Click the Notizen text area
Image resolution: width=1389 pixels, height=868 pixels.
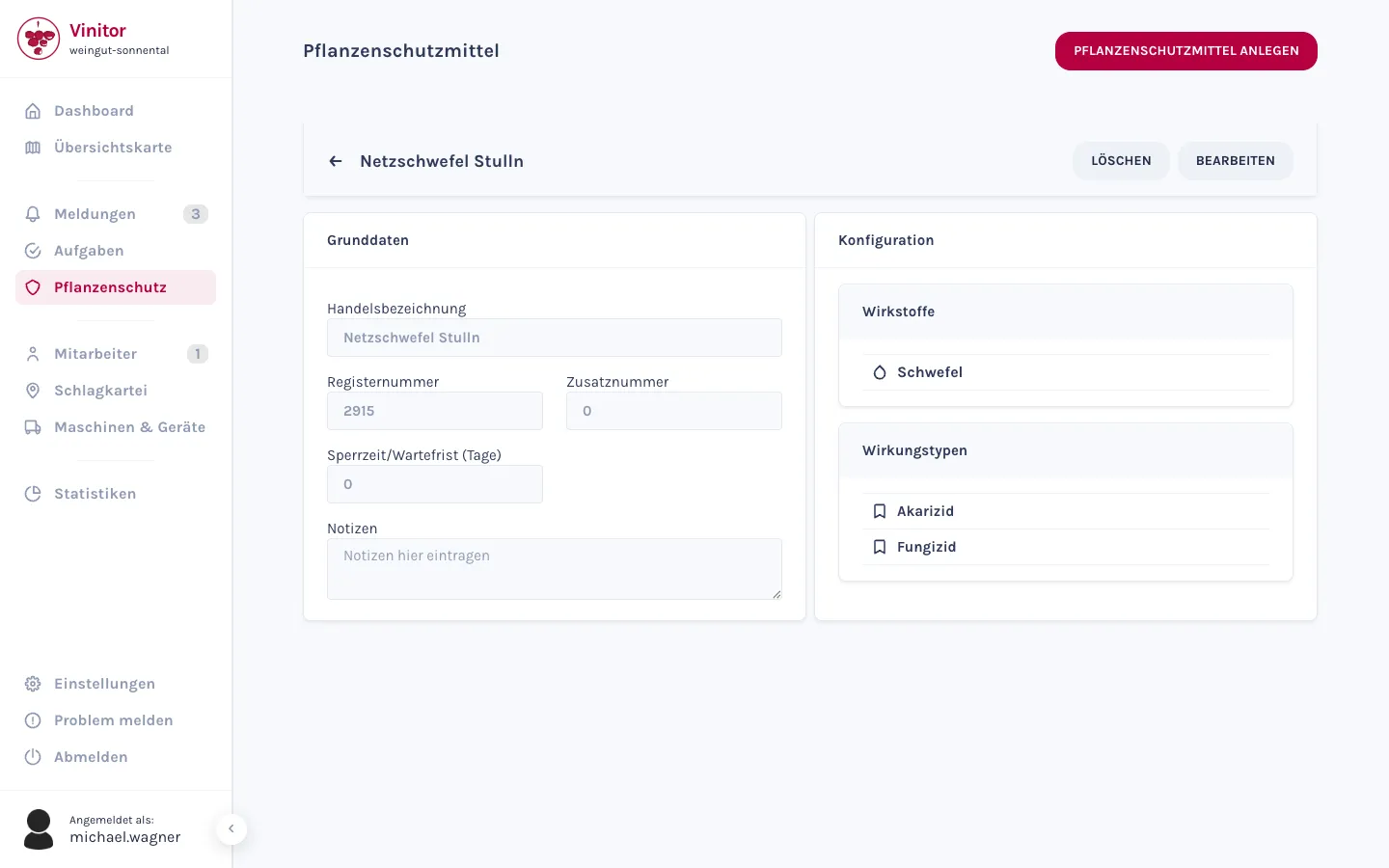coord(555,569)
